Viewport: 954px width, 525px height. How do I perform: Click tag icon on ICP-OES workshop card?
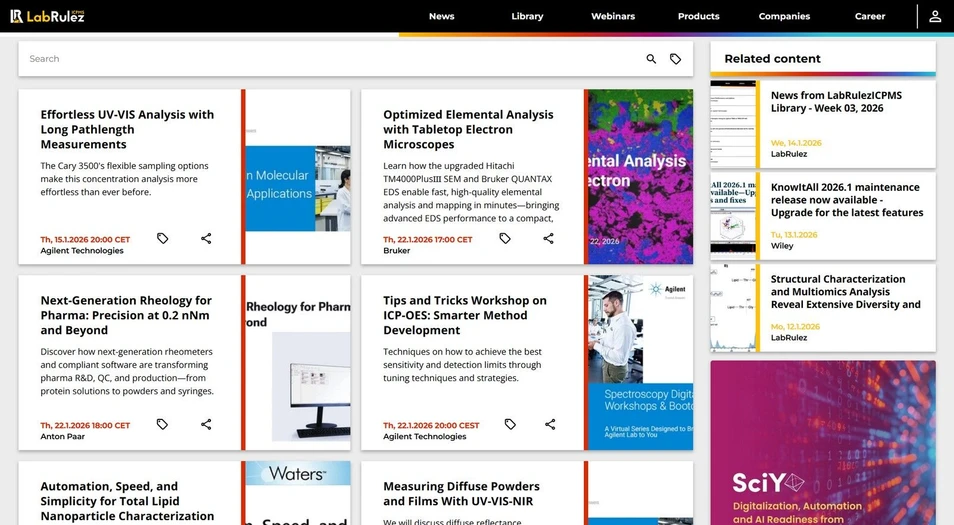510,424
